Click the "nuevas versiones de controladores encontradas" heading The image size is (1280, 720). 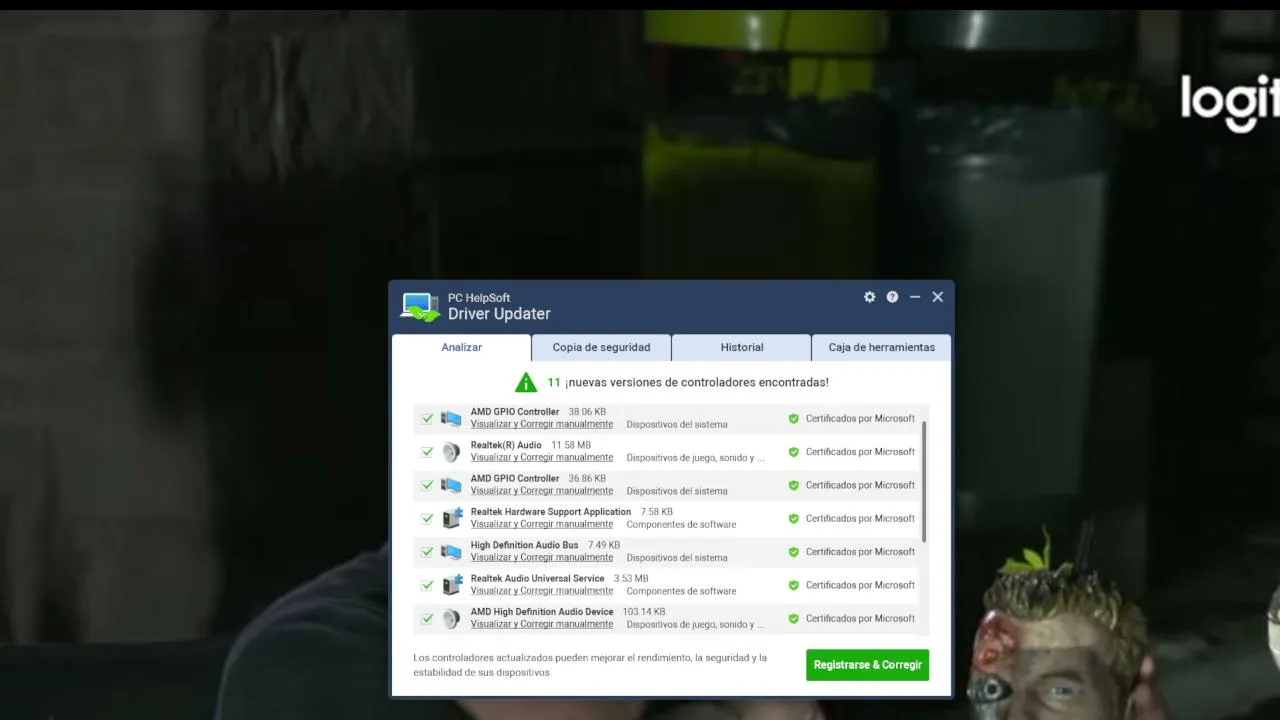click(697, 382)
